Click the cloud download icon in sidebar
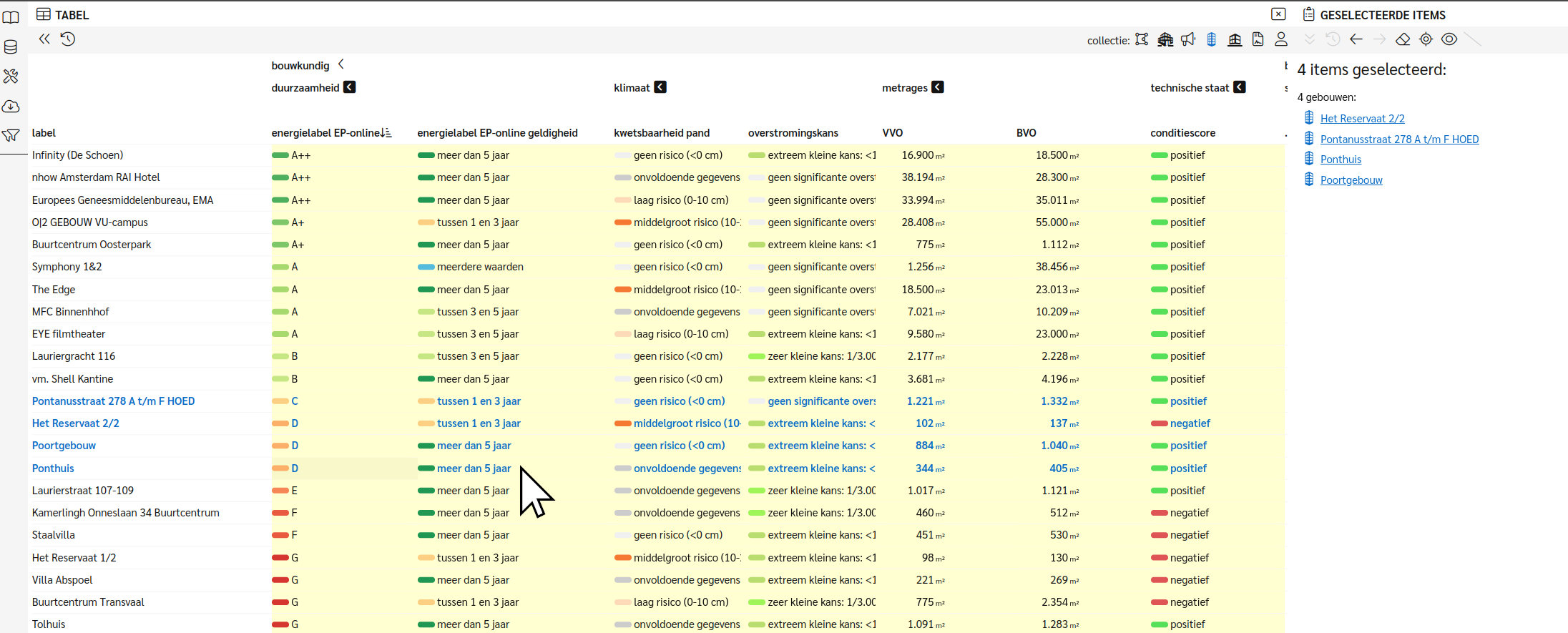1568x633 pixels. pos(11,106)
